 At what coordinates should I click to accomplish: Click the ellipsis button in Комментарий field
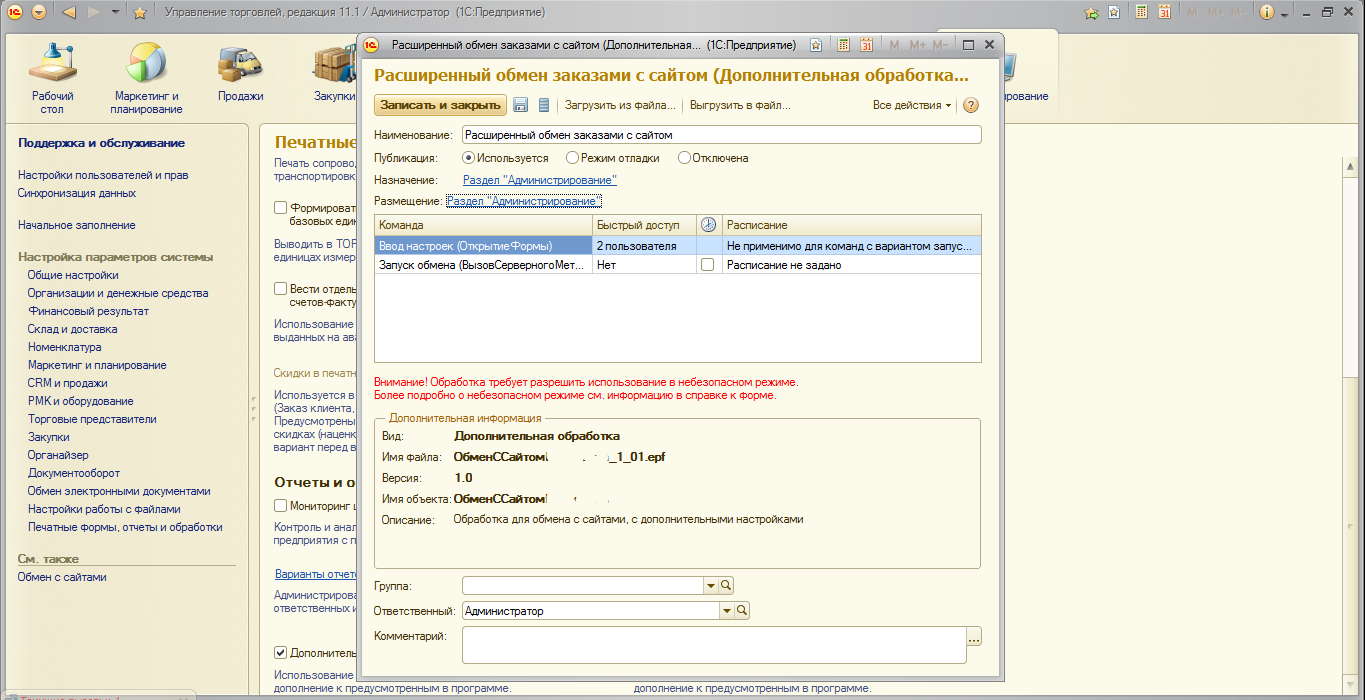tap(974, 637)
